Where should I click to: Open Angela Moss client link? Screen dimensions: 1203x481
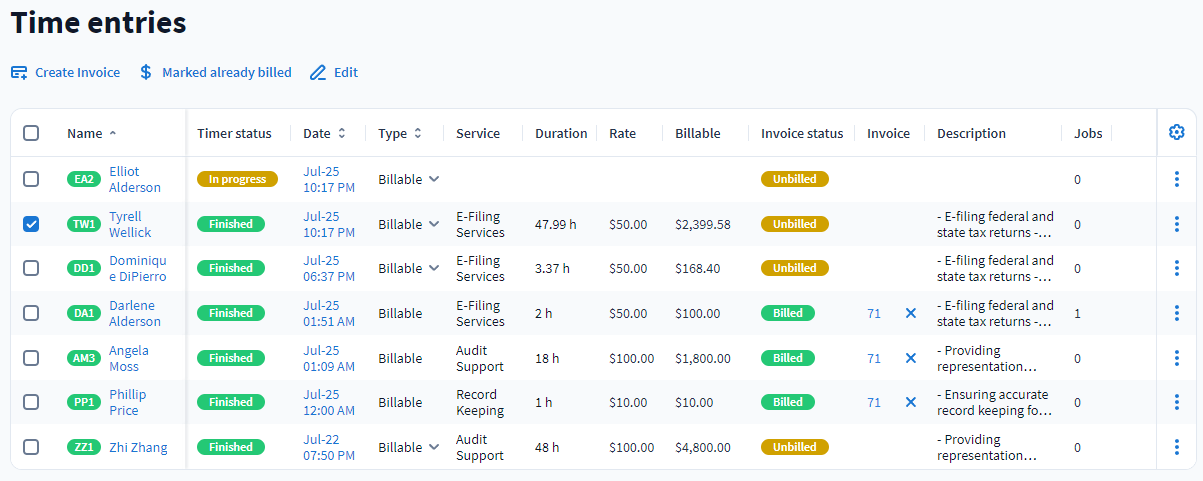pyautogui.click(x=128, y=358)
